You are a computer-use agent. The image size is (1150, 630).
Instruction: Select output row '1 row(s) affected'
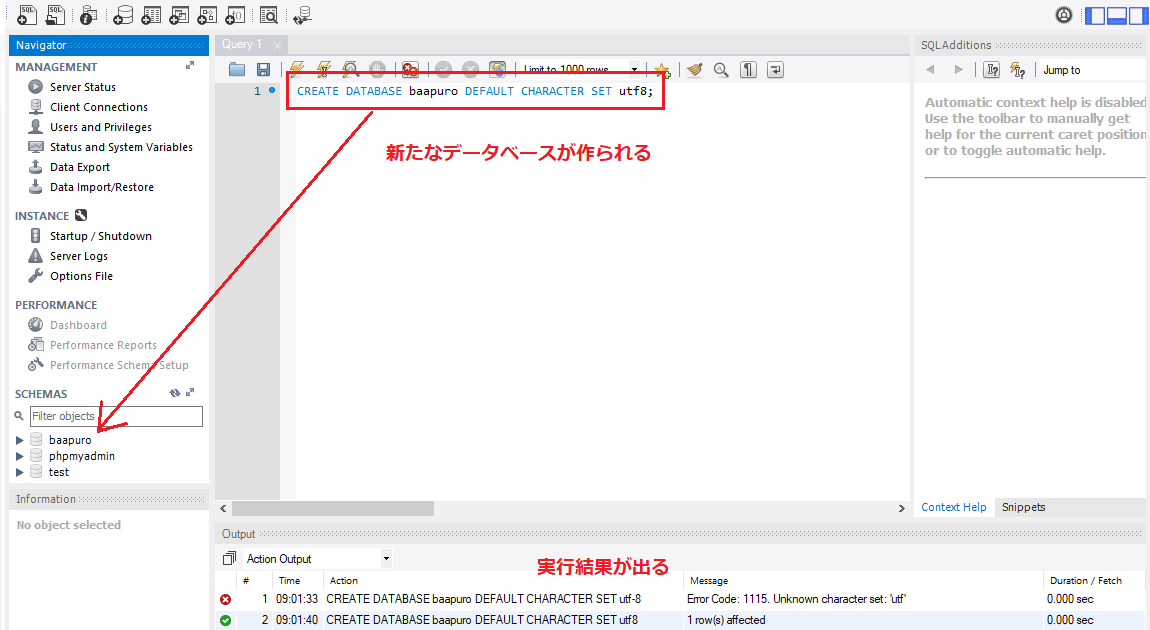(680, 620)
